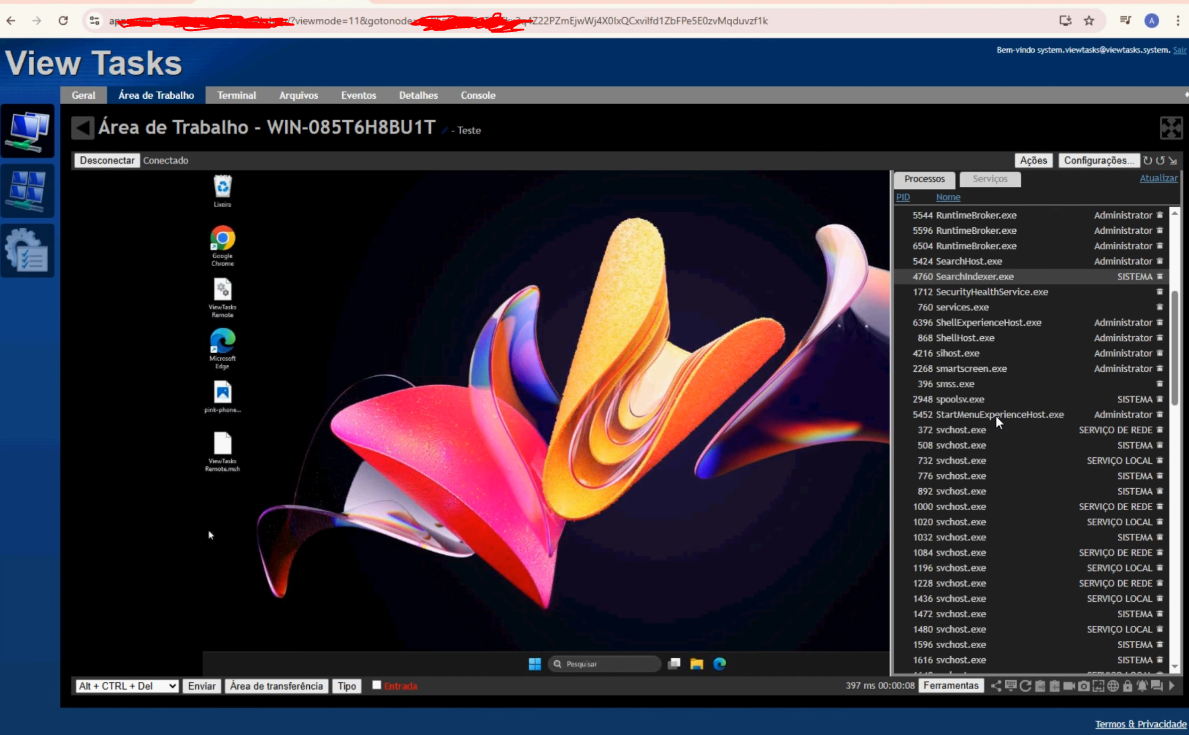This screenshot has width=1189, height=735.
Task: Click the Atualizar link in process panel
Action: (x=1158, y=178)
